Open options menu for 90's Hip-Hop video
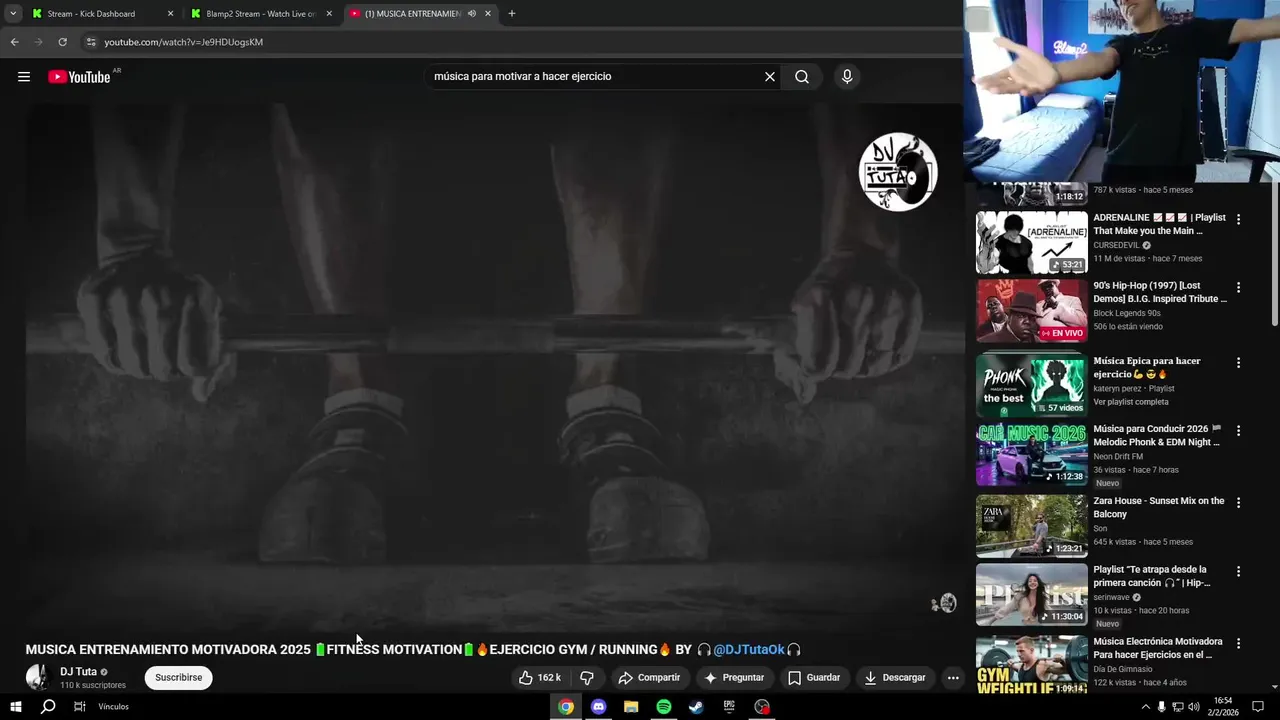 1238,287
